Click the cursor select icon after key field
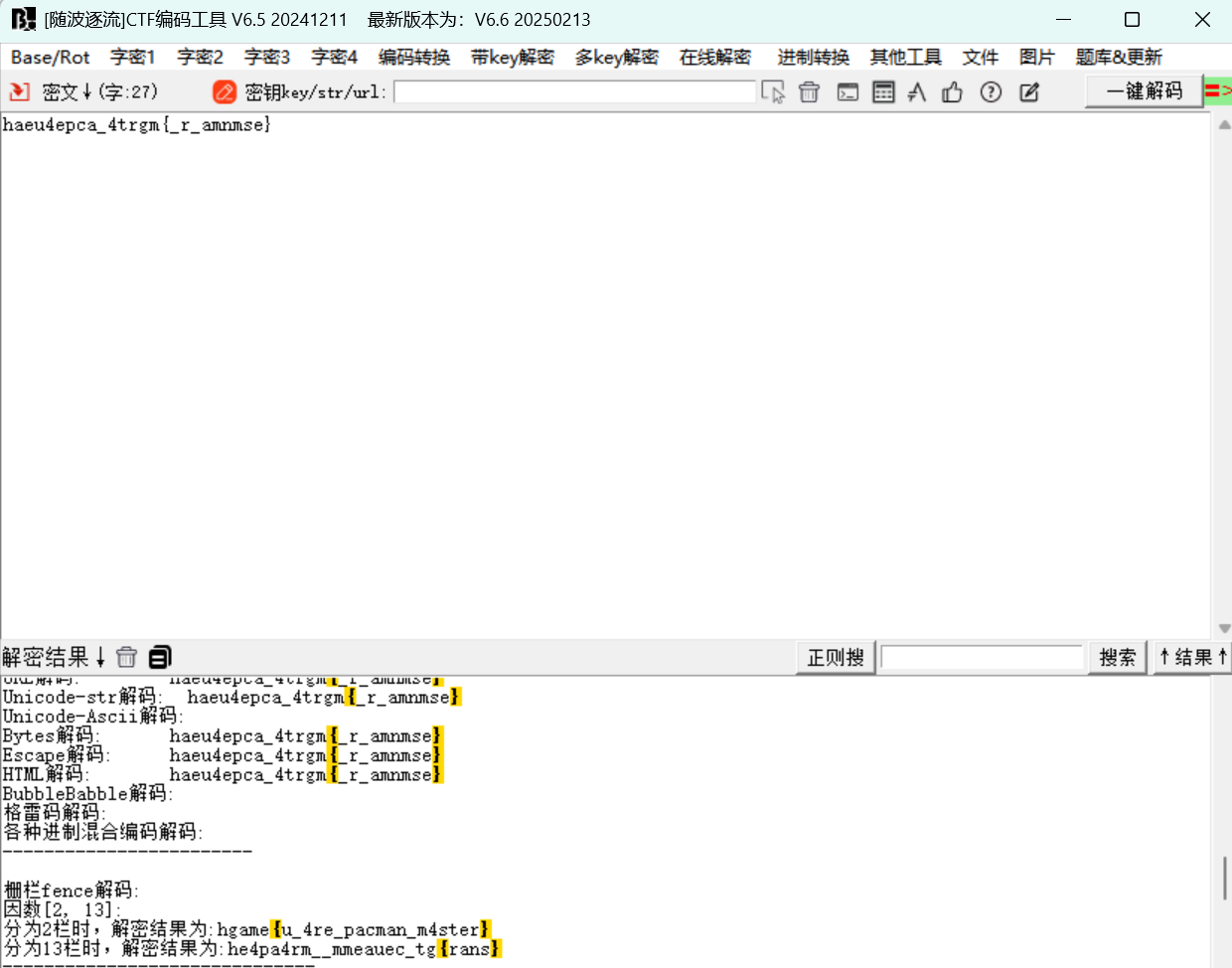The height and width of the screenshot is (968, 1232). [x=773, y=92]
